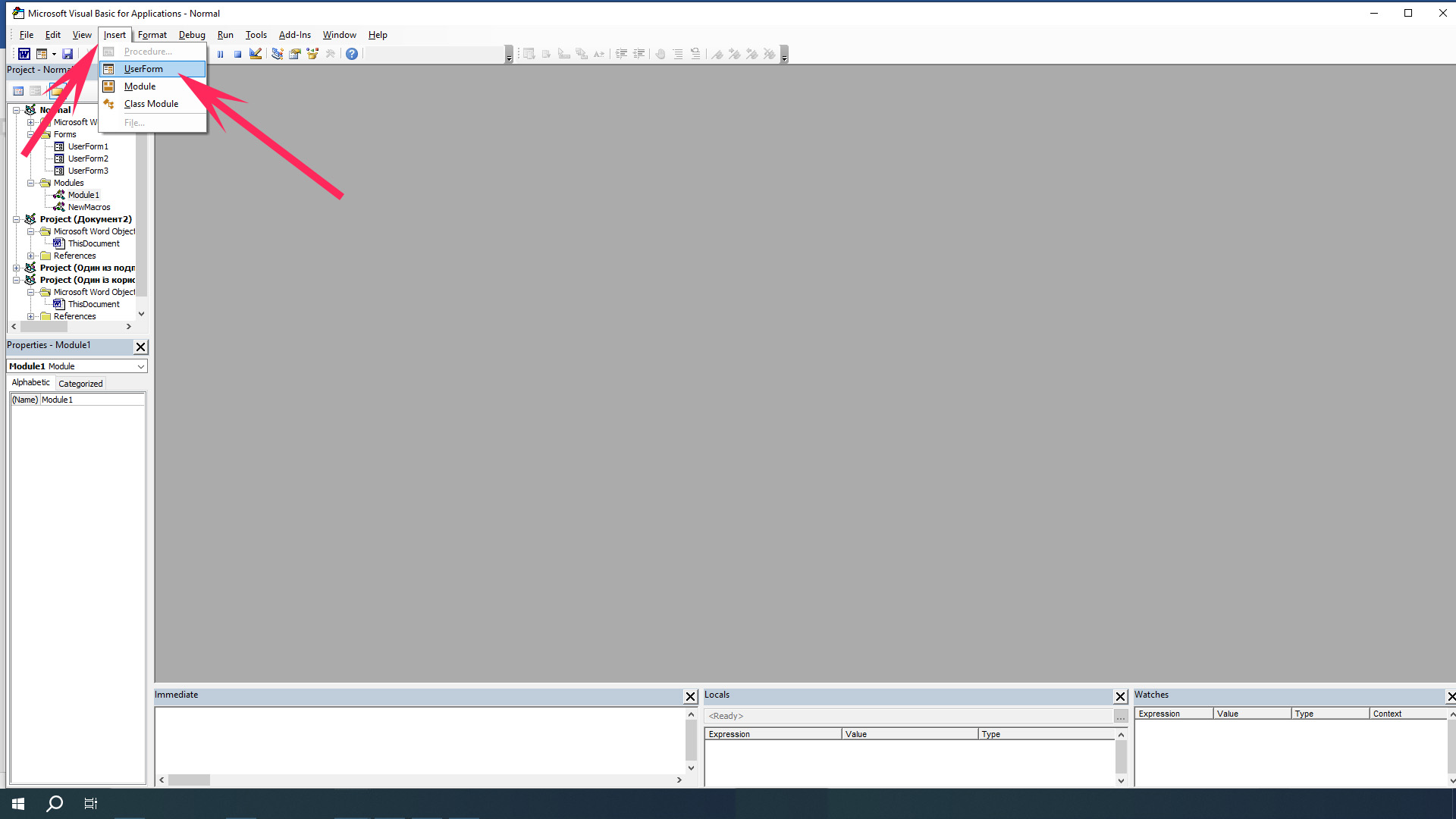This screenshot has width=1456, height=819.
Task: Click the Break (pause) toolbar icon
Action: coord(220,54)
